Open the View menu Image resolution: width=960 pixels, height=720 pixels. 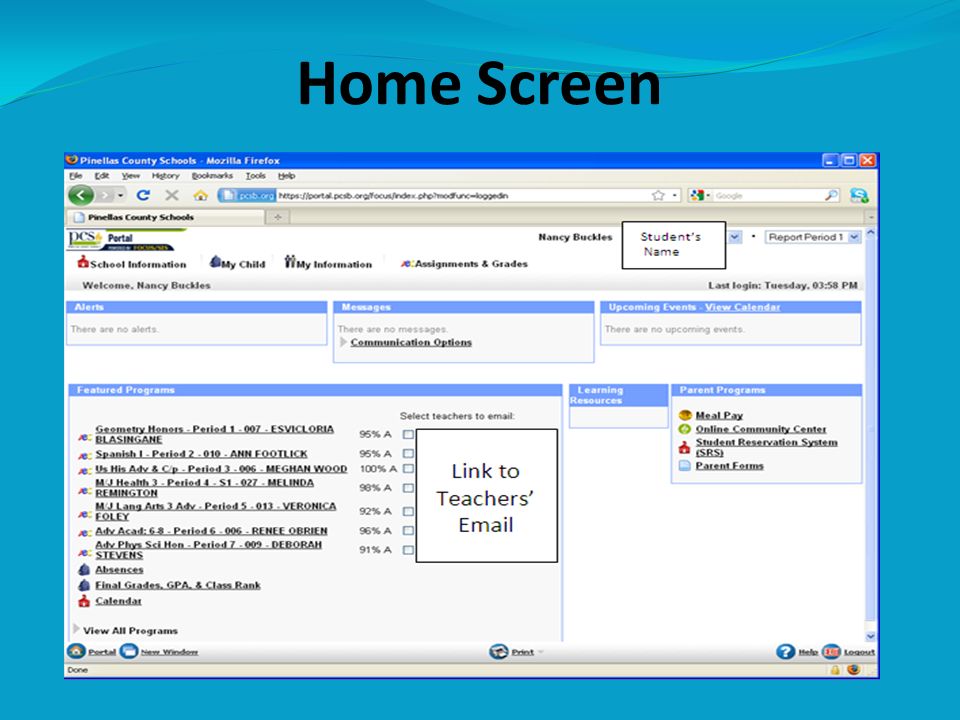click(x=130, y=176)
